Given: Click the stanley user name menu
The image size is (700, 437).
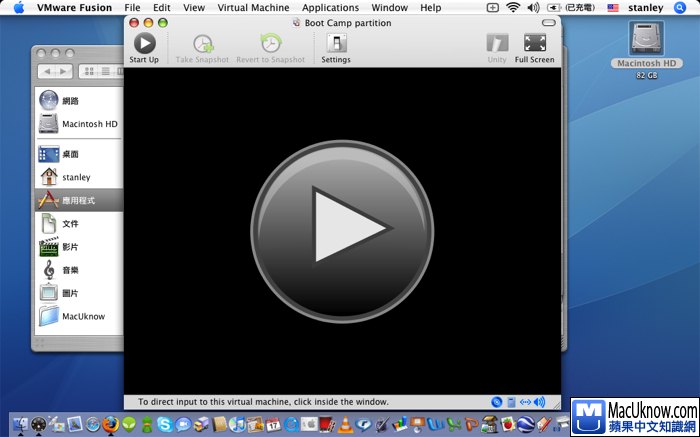Looking at the screenshot, I should click(x=645, y=8).
